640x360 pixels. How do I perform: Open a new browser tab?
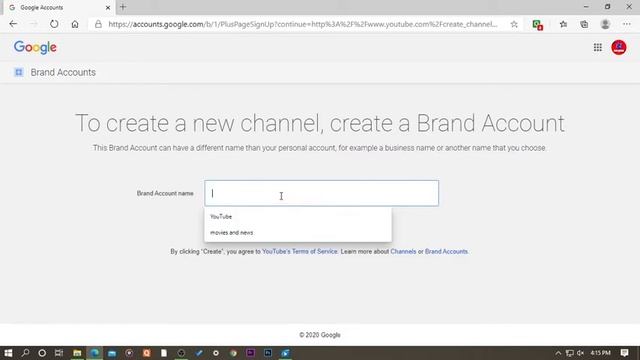click(123, 7)
